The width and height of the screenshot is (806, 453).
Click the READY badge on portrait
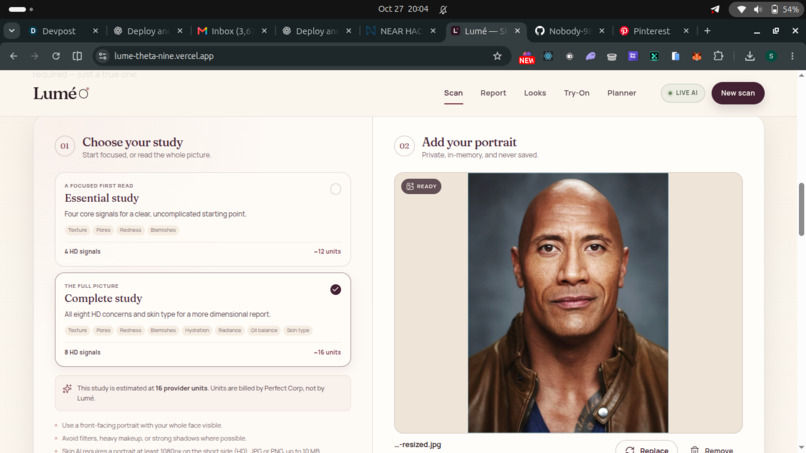click(x=421, y=186)
